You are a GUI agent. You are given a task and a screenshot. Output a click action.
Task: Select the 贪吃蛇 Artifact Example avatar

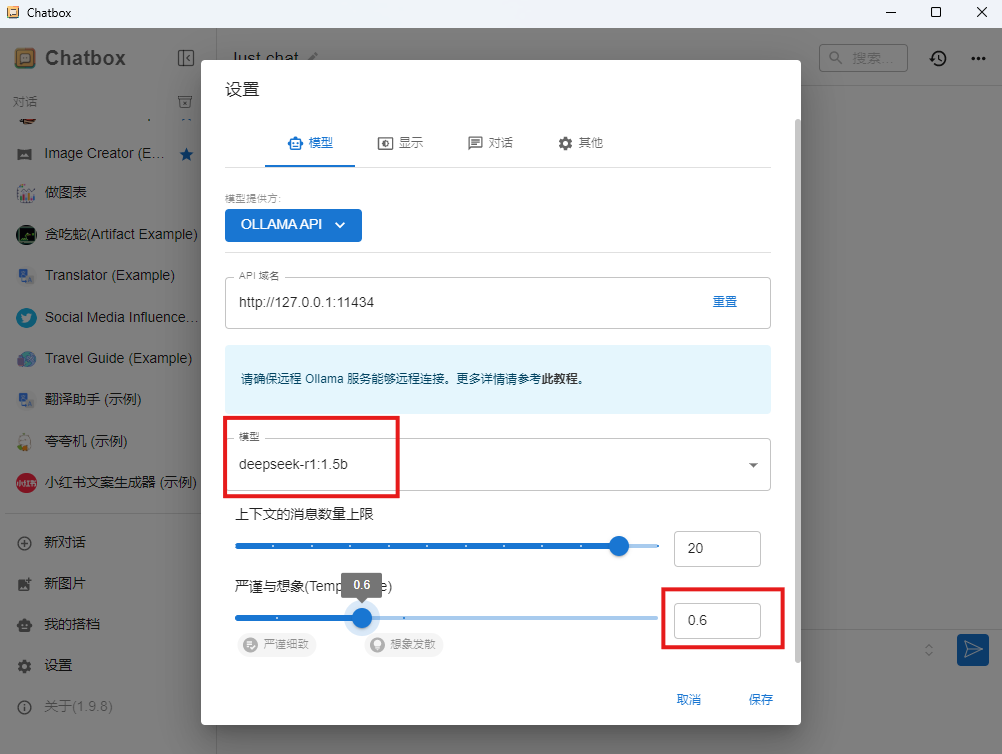[26, 235]
